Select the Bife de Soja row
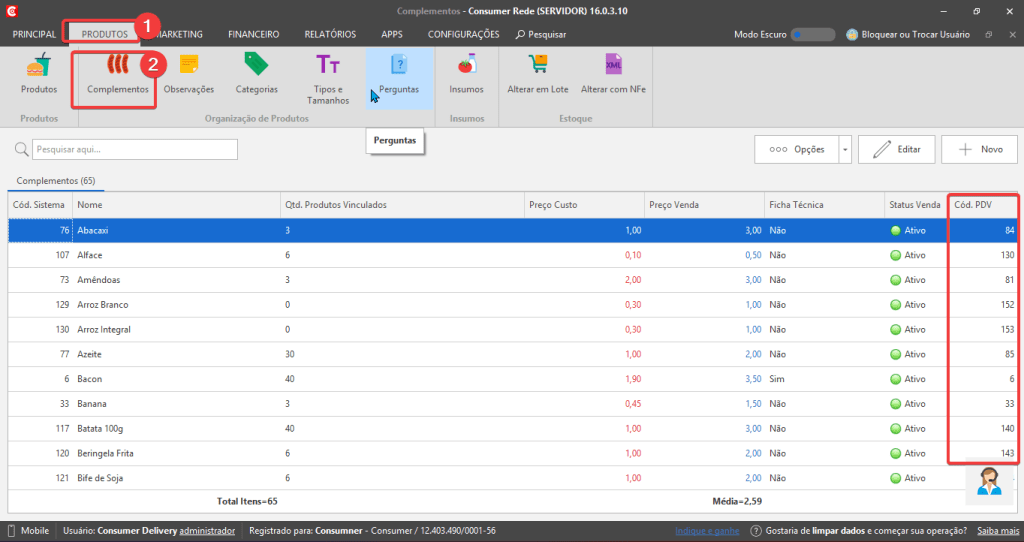The image size is (1024, 542). tap(513, 479)
